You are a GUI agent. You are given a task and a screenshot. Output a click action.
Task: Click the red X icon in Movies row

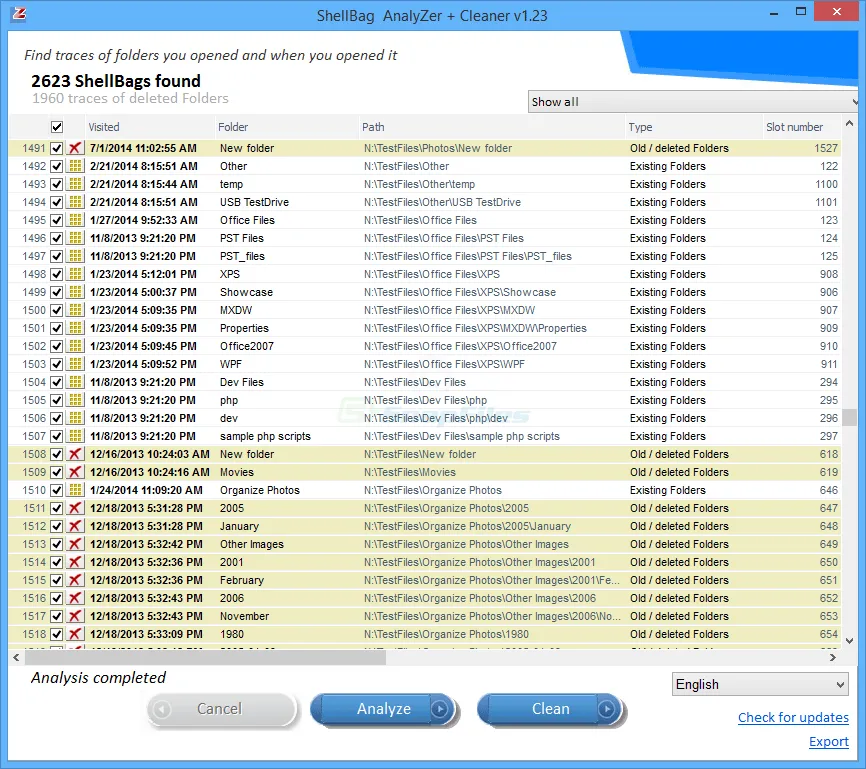(75, 472)
